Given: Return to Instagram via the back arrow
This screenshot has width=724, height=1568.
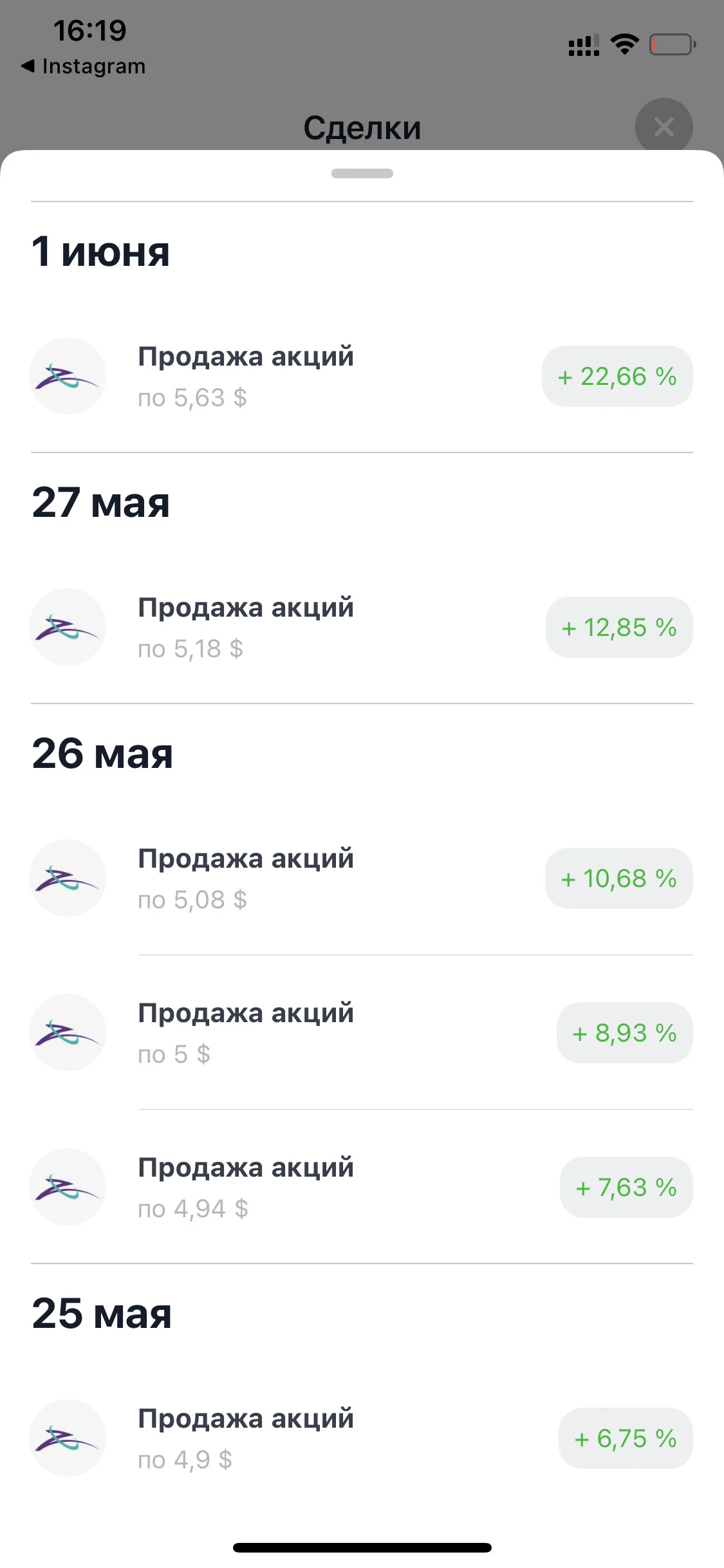Looking at the screenshot, I should (x=83, y=66).
